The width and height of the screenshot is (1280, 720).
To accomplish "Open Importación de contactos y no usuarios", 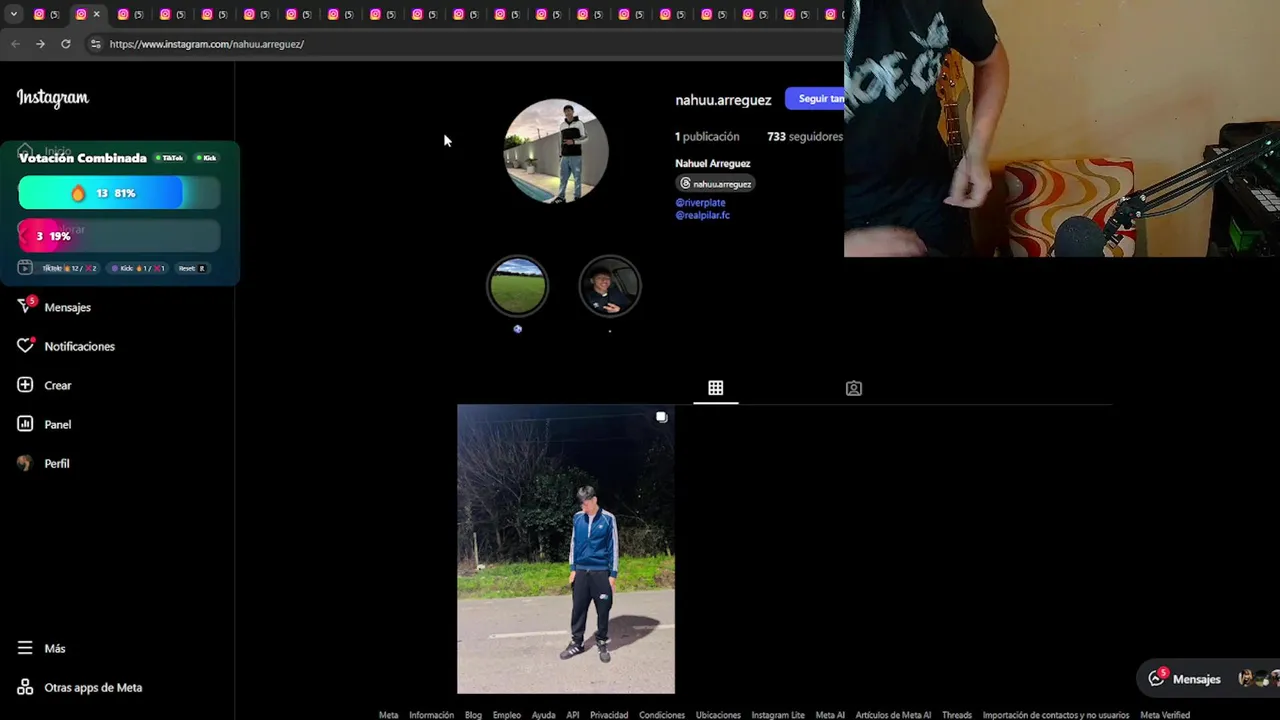I will pos(1056,715).
